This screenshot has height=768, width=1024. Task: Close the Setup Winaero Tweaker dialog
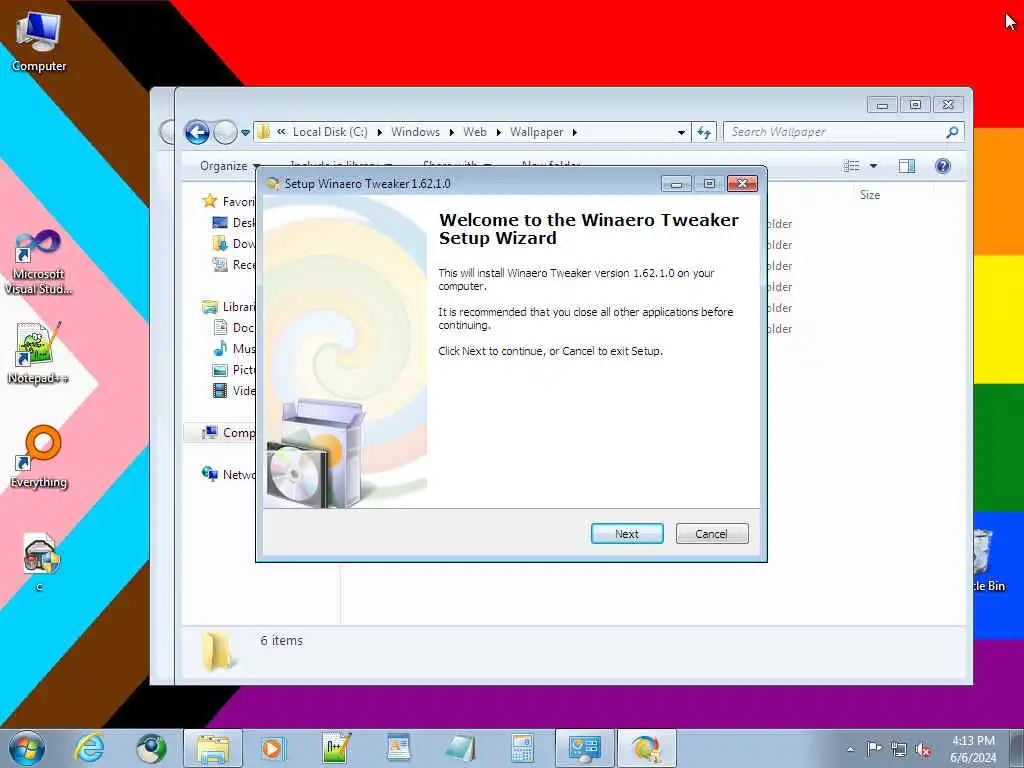[x=742, y=184]
